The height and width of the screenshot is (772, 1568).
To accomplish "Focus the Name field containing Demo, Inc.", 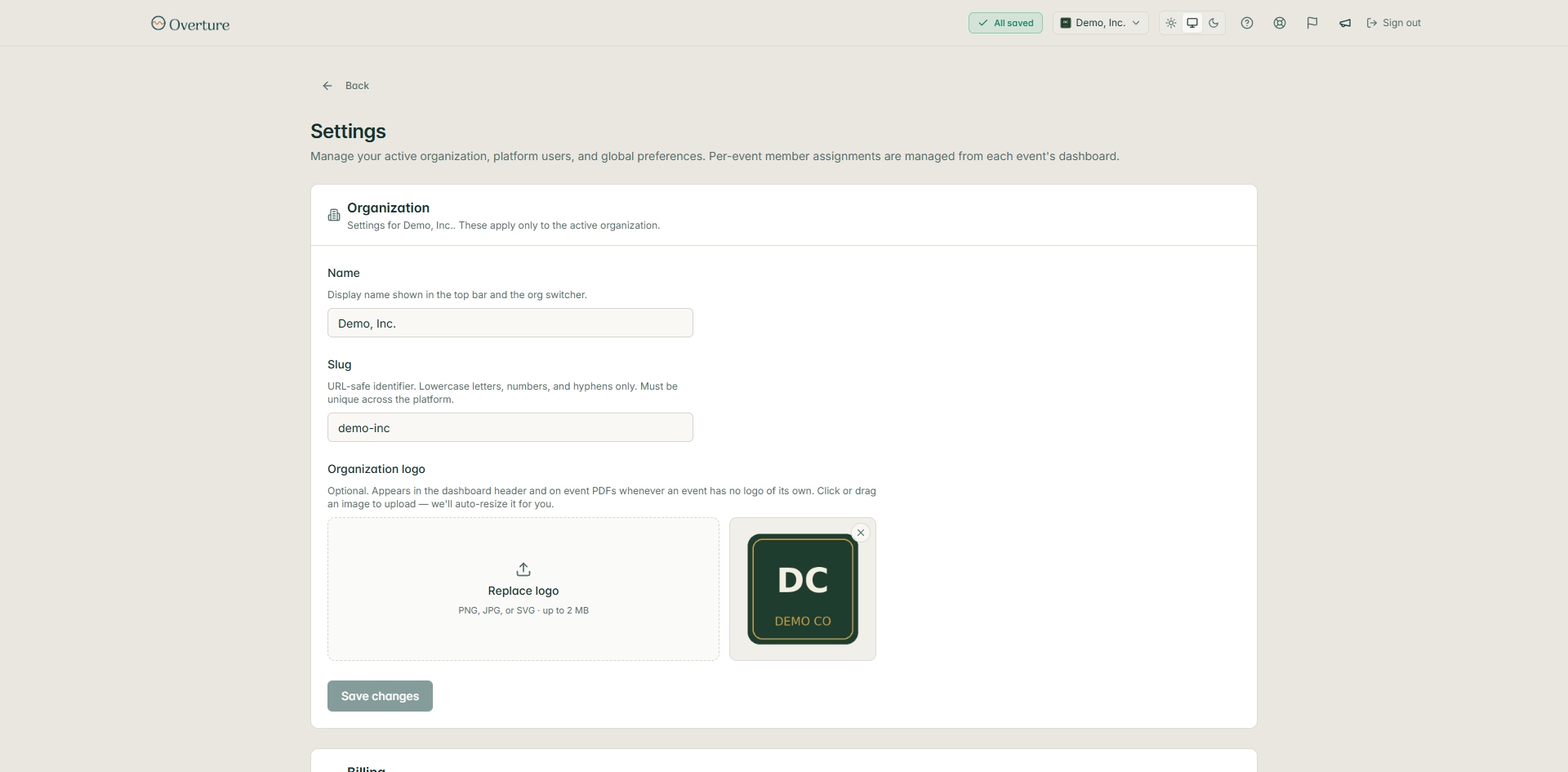I will click(x=510, y=323).
